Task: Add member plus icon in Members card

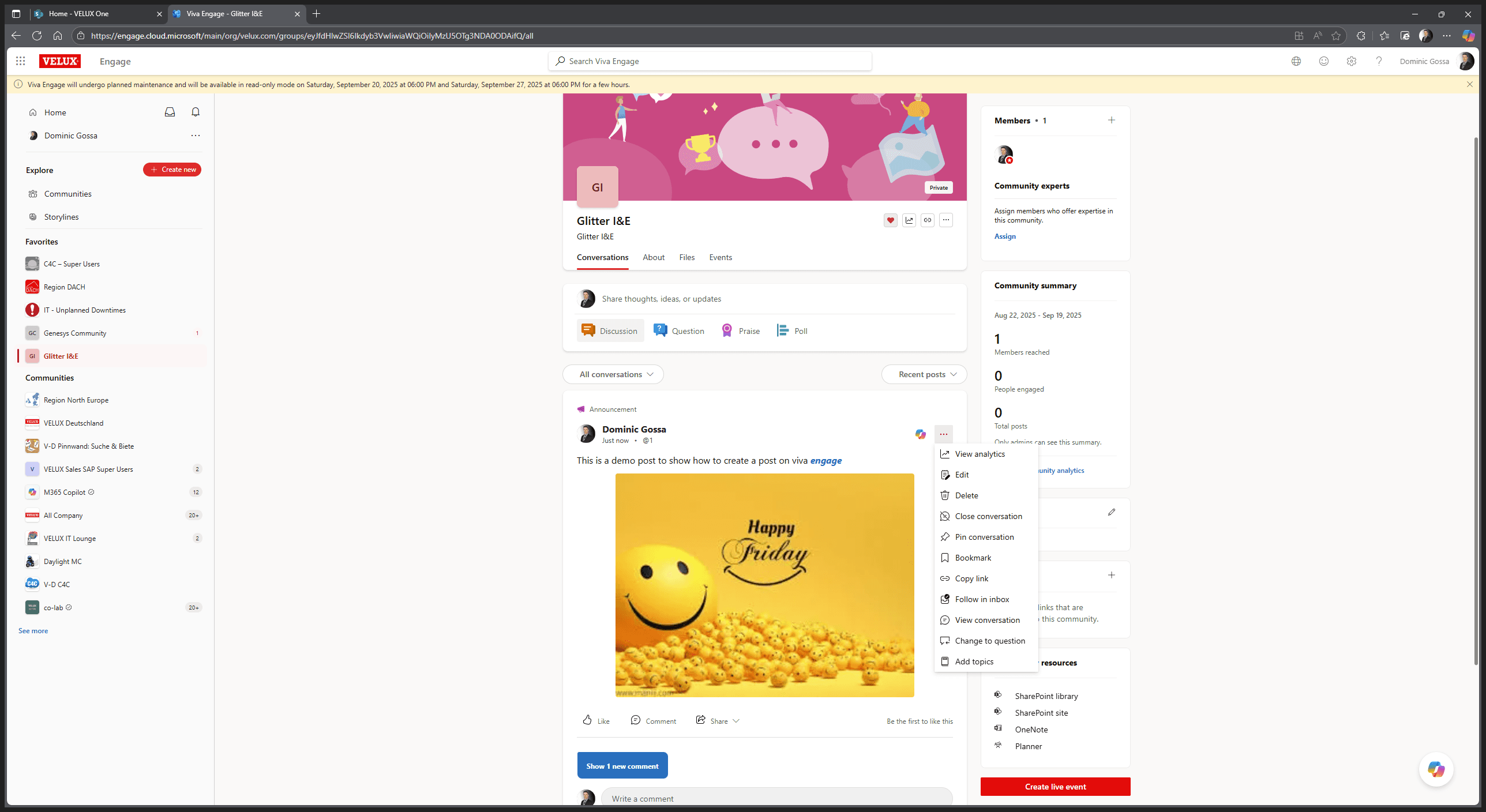Action: (x=1112, y=120)
